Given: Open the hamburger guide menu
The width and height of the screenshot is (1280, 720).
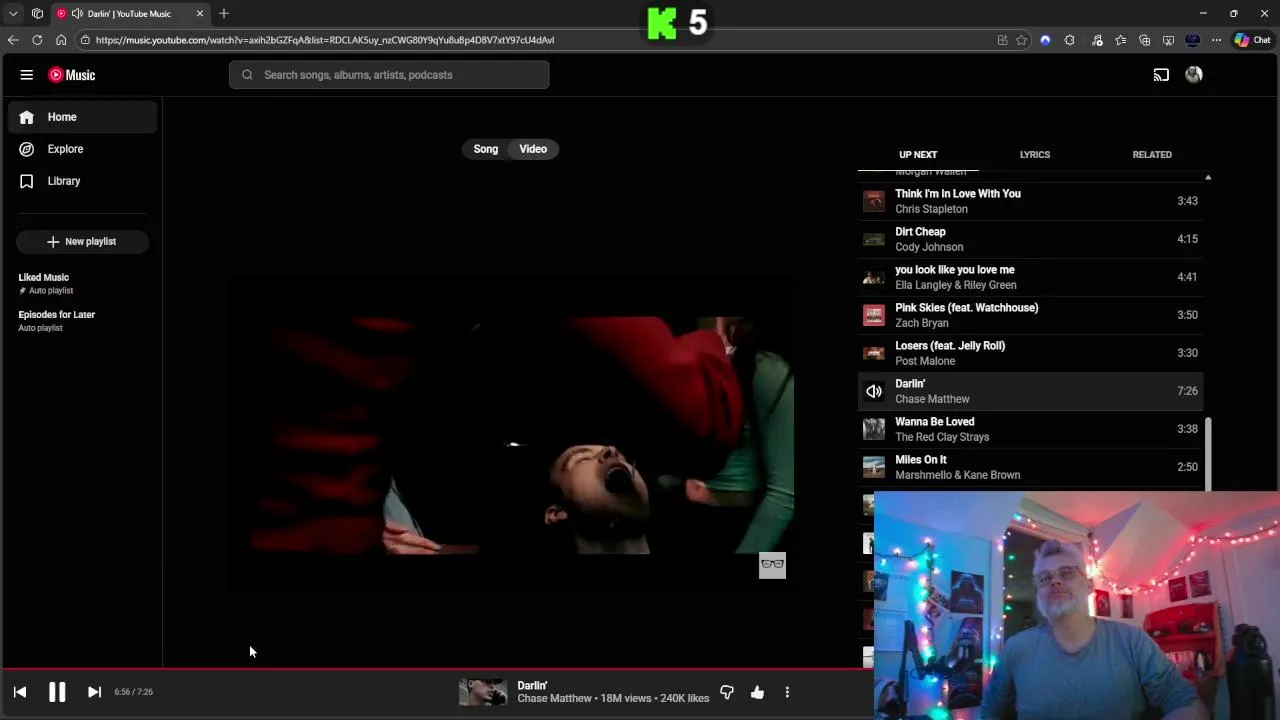Looking at the screenshot, I should pos(27,75).
